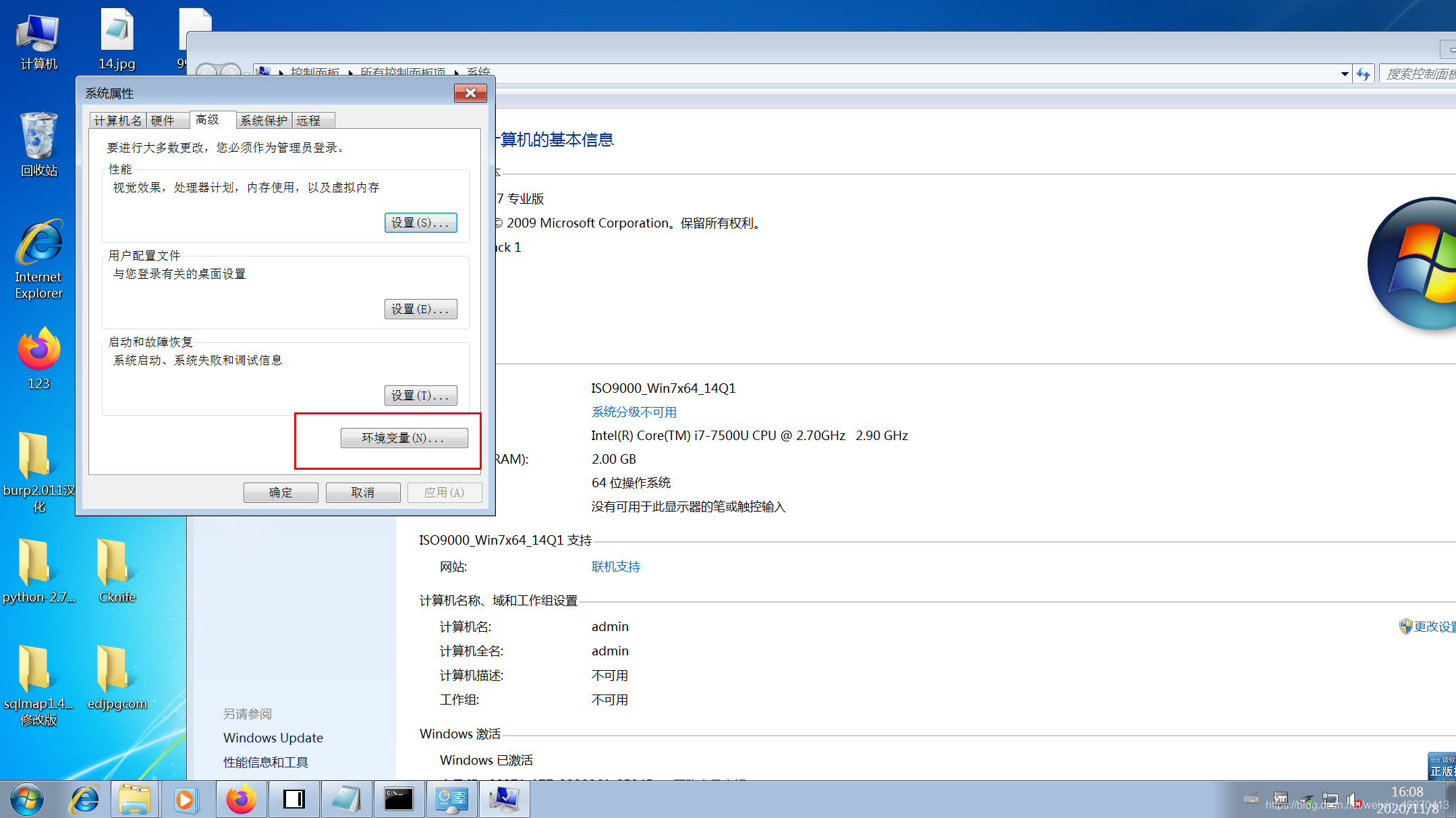Screen dimensions: 1456x818
Task: Click the 取消 button in dialog
Action: (x=362, y=493)
